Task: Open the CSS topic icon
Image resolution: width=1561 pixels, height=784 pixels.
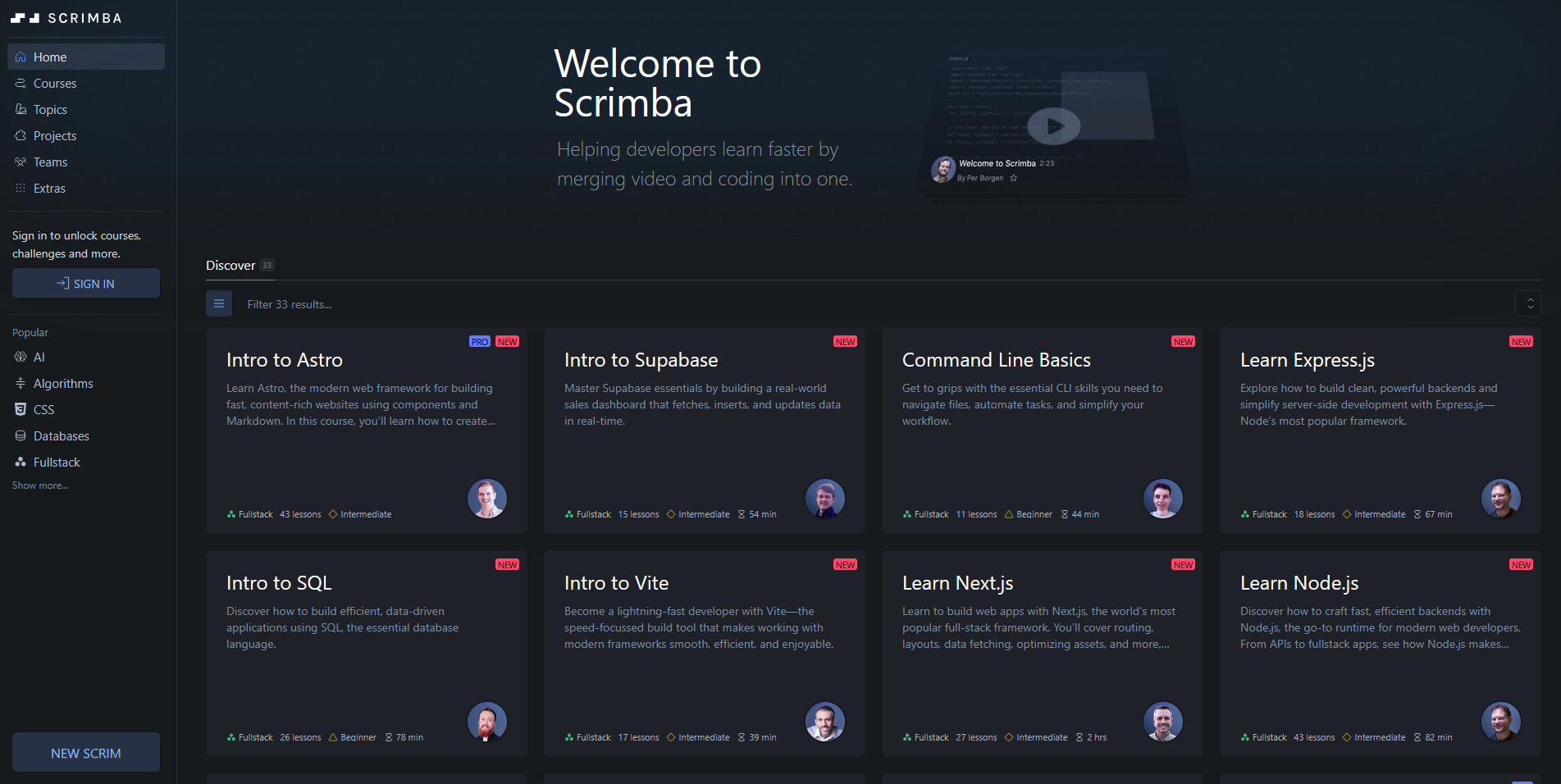Action: click(21, 409)
